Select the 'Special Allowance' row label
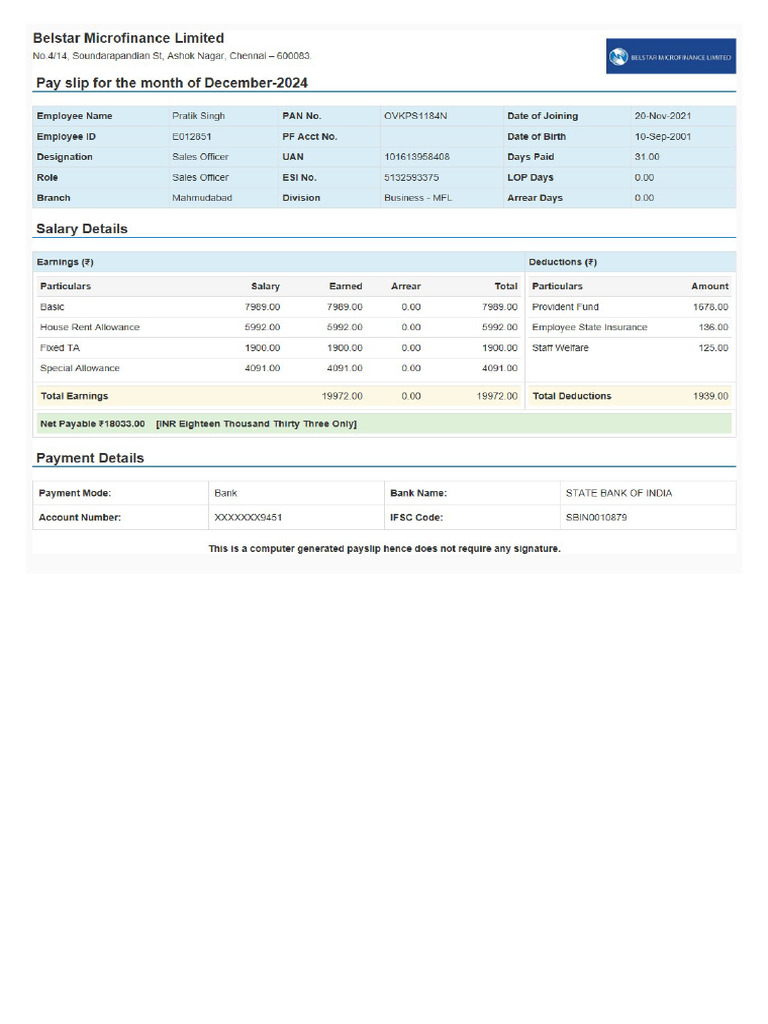This screenshot has width=768, height=1024. tap(80, 368)
